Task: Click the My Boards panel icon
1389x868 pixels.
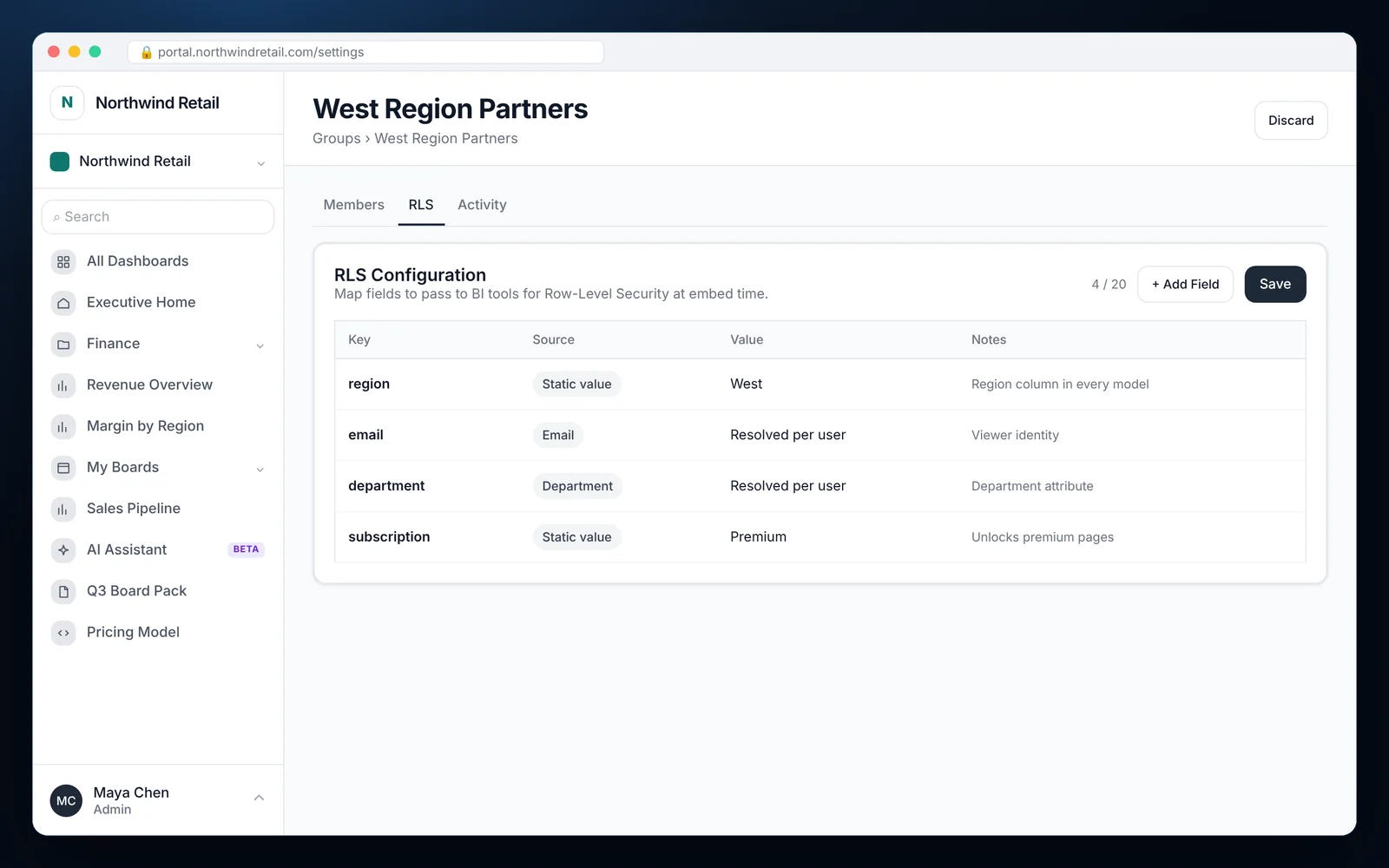Action: coord(63,468)
